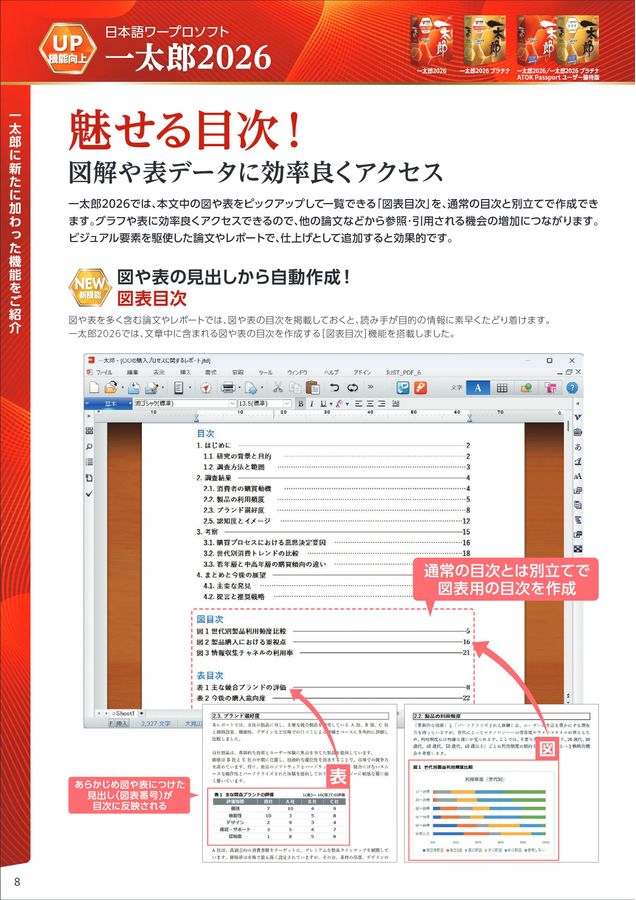Open the 13.5 font size dropdown

264,404
